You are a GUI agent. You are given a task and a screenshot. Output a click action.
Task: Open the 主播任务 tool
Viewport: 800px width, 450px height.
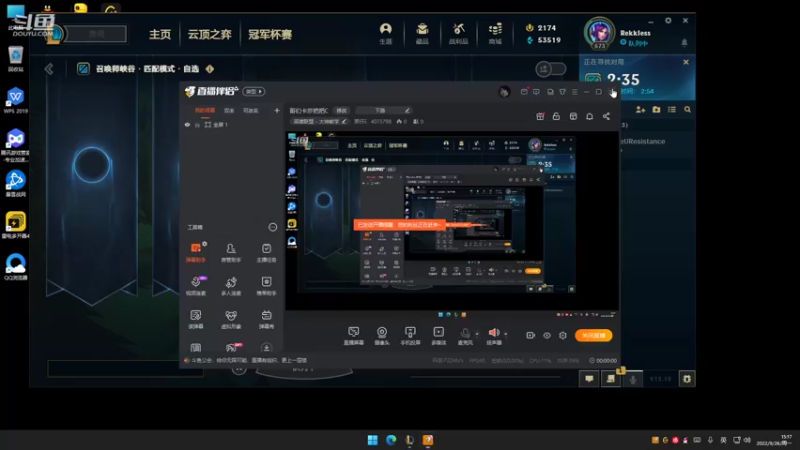(266, 252)
